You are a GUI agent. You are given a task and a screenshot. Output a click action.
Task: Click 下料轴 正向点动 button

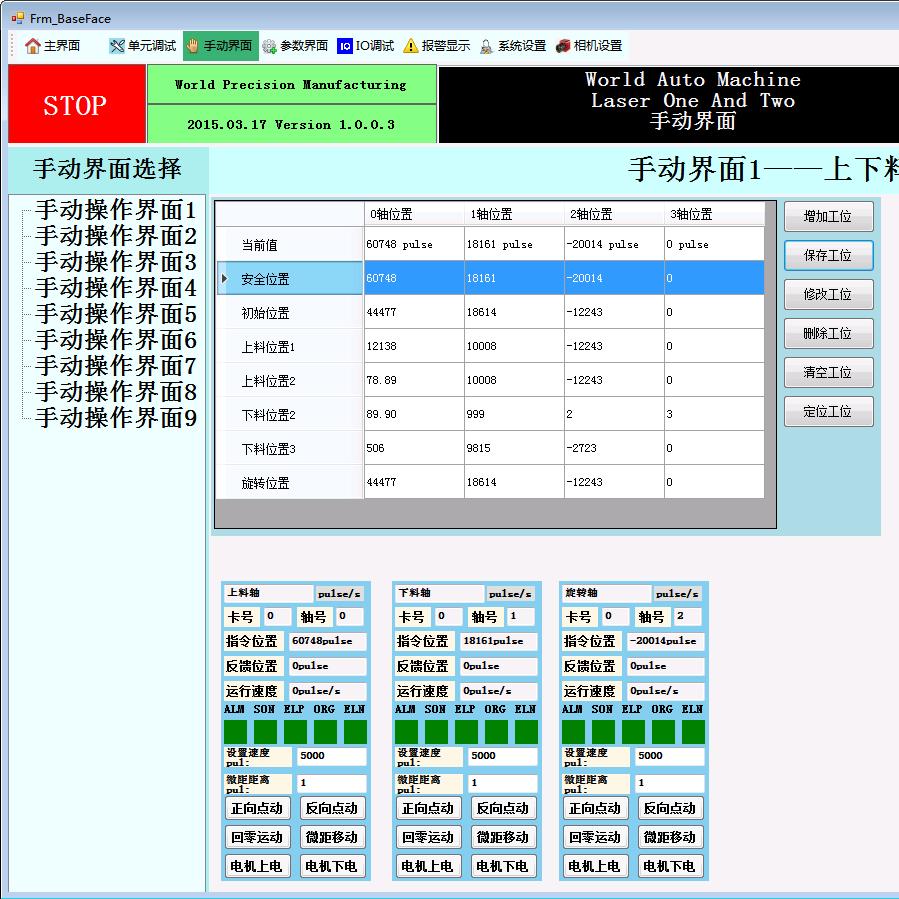(428, 808)
